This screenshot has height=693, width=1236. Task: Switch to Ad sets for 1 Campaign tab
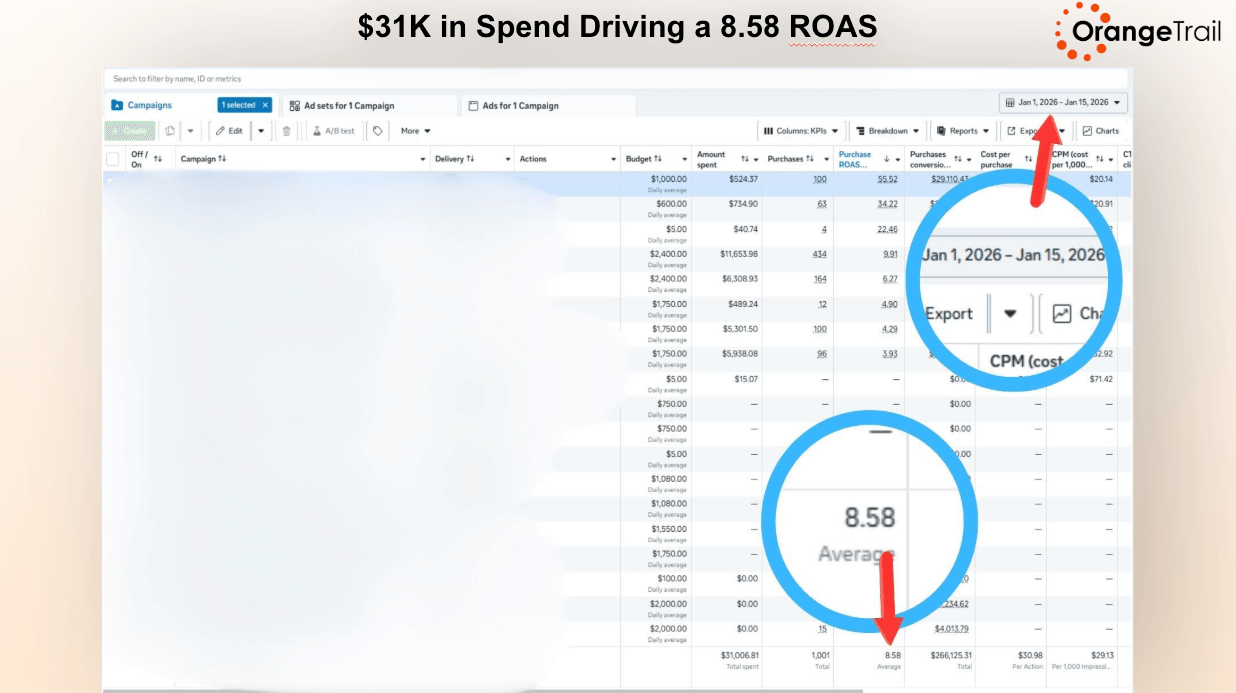[x=348, y=106]
